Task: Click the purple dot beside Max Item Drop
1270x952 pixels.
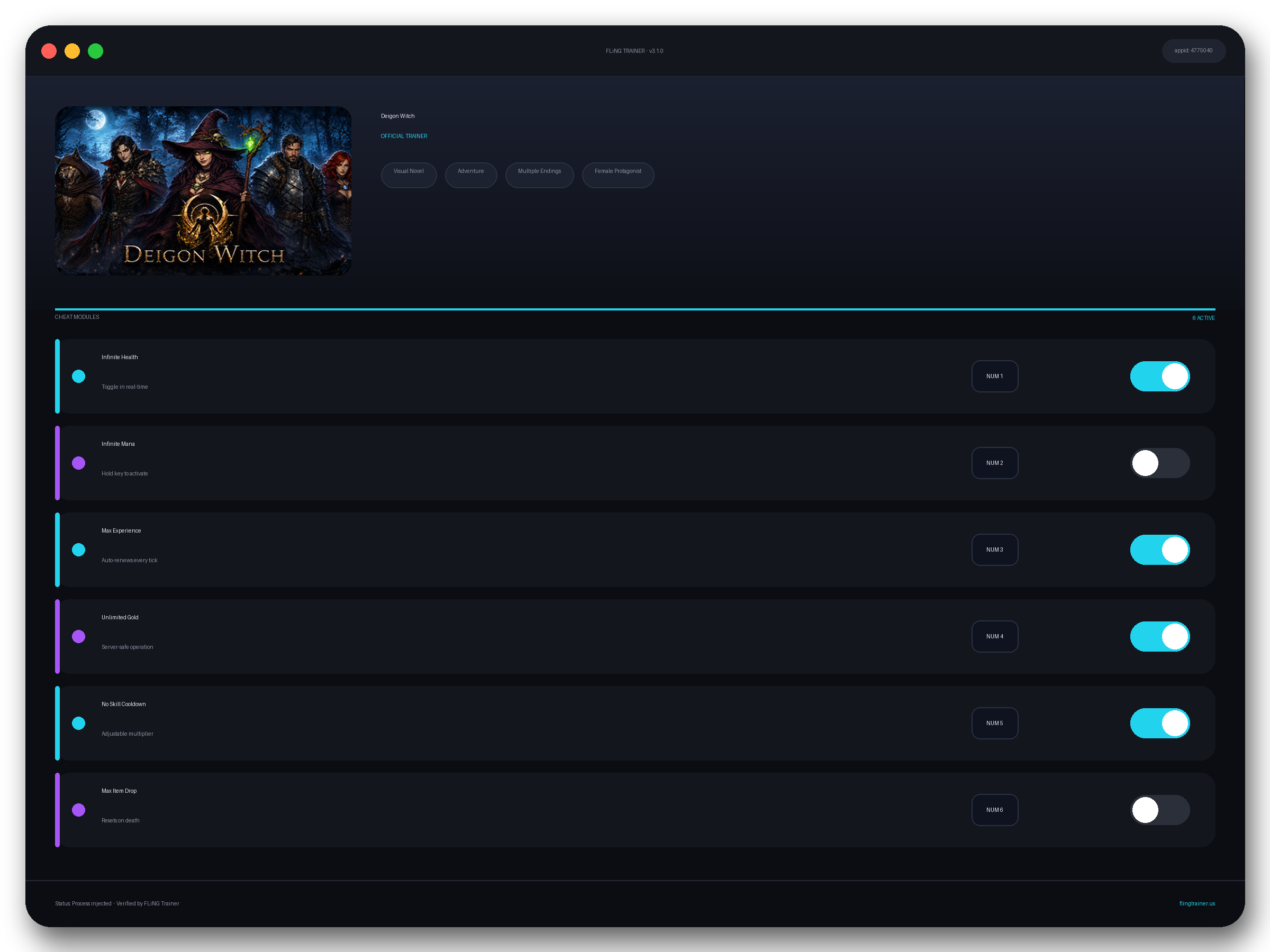Action: click(79, 810)
